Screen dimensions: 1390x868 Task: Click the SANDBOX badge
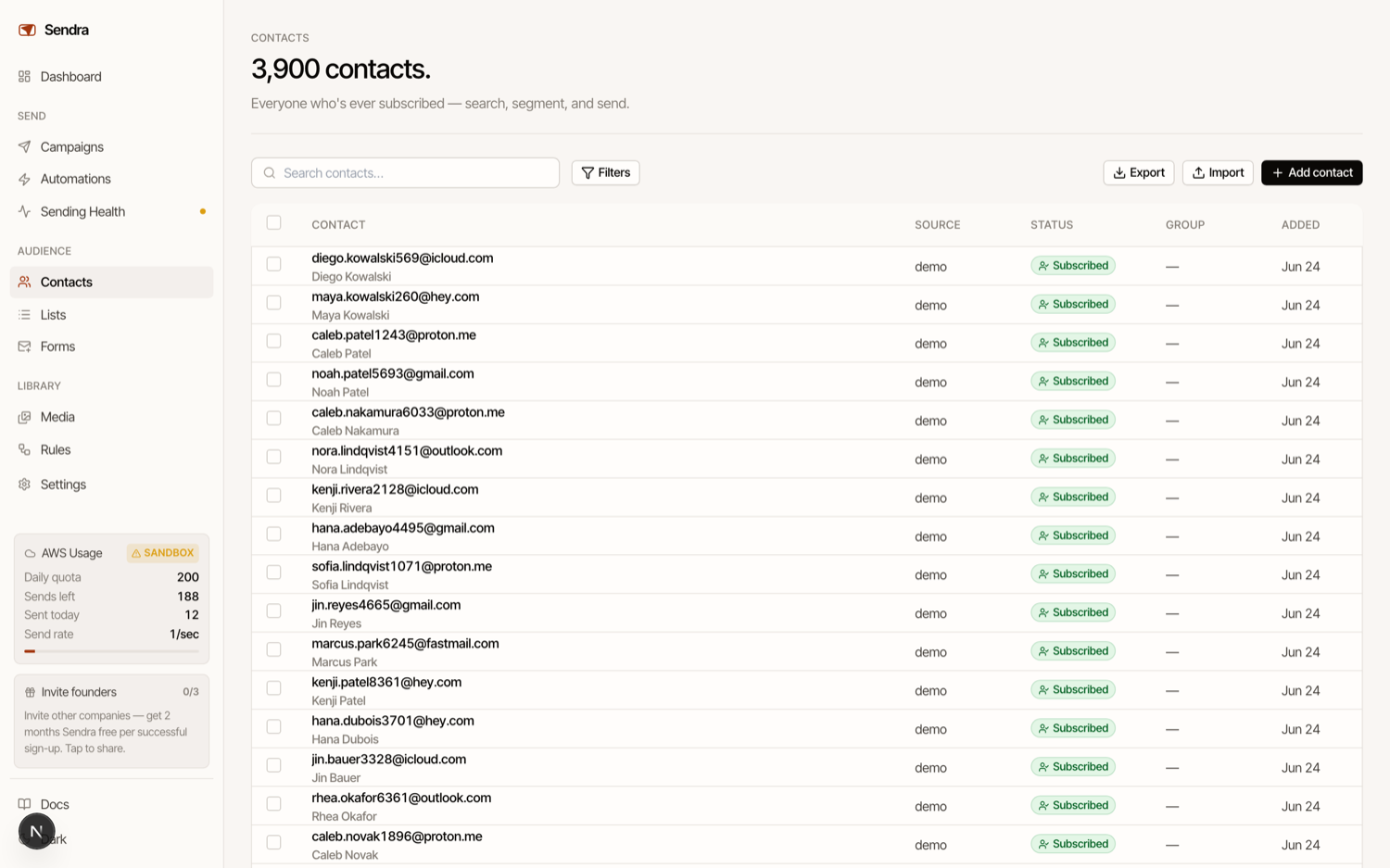pos(163,553)
